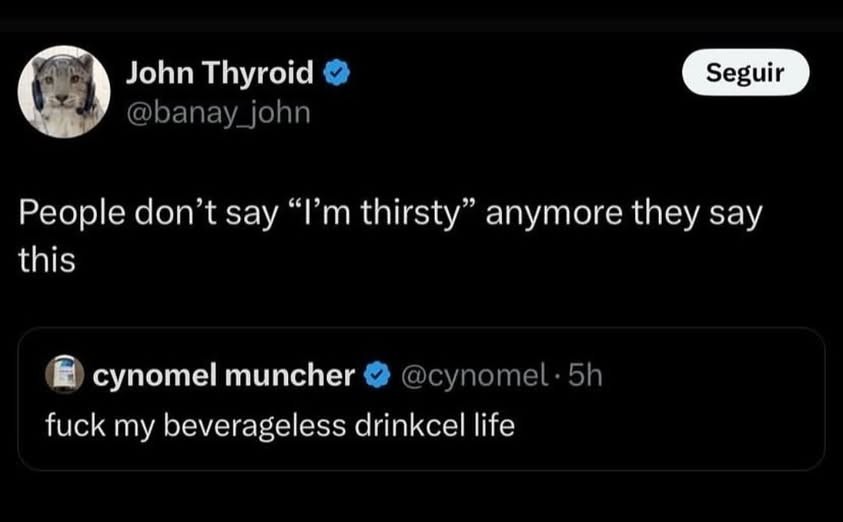Image resolution: width=843 pixels, height=522 pixels.
Task: Click the word "this" ending the tweet
Action: point(47,260)
